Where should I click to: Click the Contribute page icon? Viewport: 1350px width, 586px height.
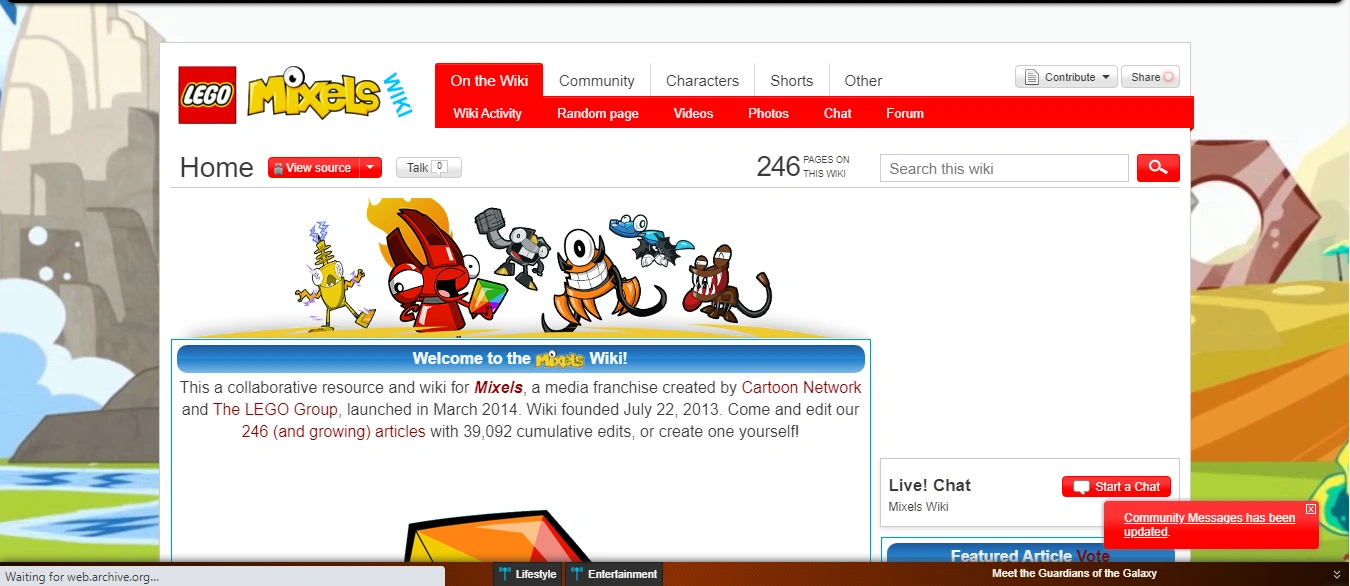pyautogui.click(x=1032, y=77)
